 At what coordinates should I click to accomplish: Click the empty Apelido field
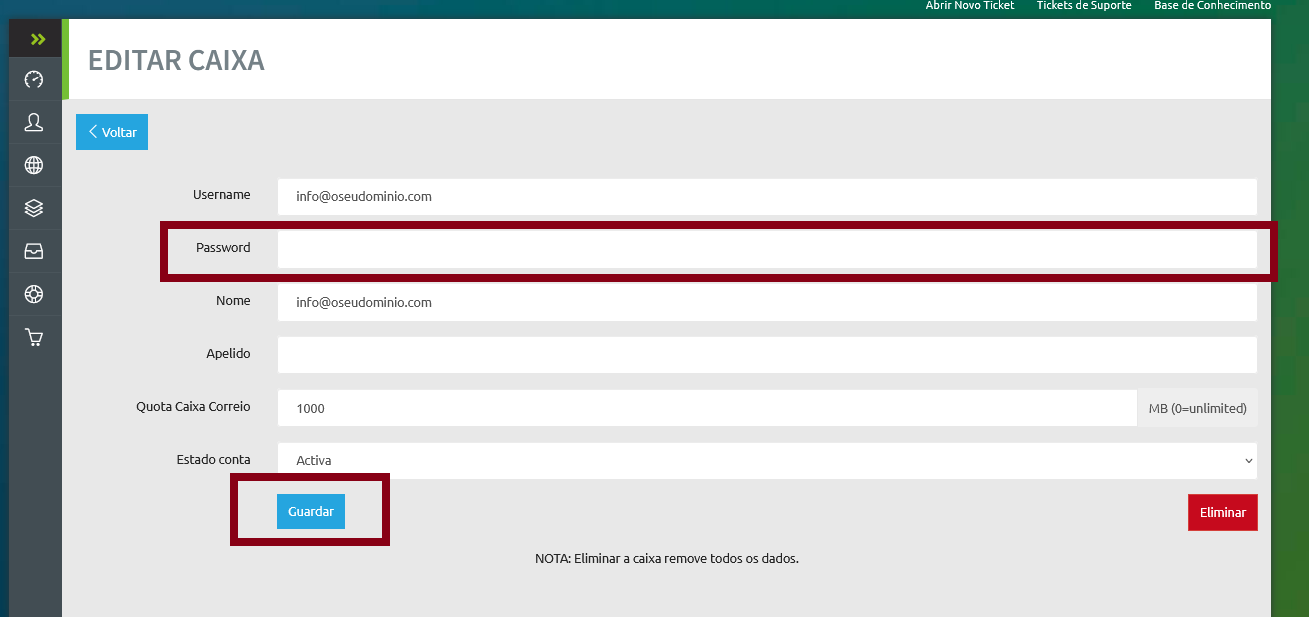(766, 355)
